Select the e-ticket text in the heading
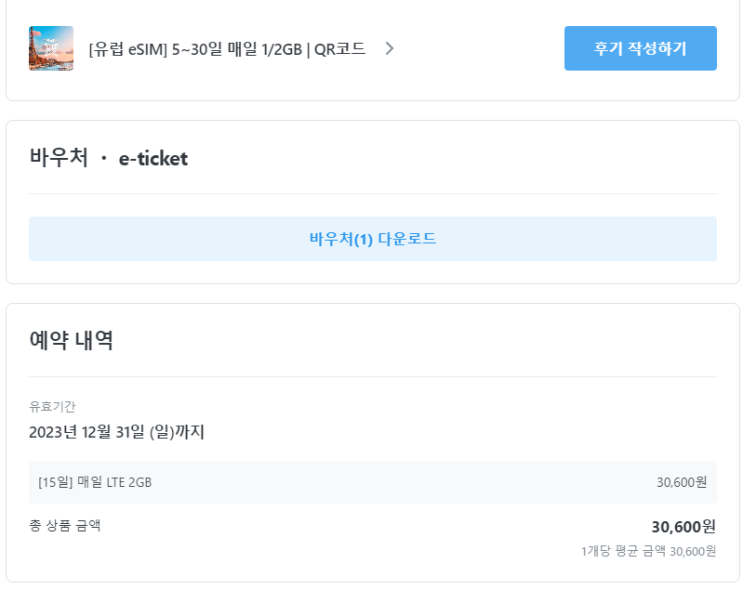Screen dimensions: 743x590 point(153,158)
